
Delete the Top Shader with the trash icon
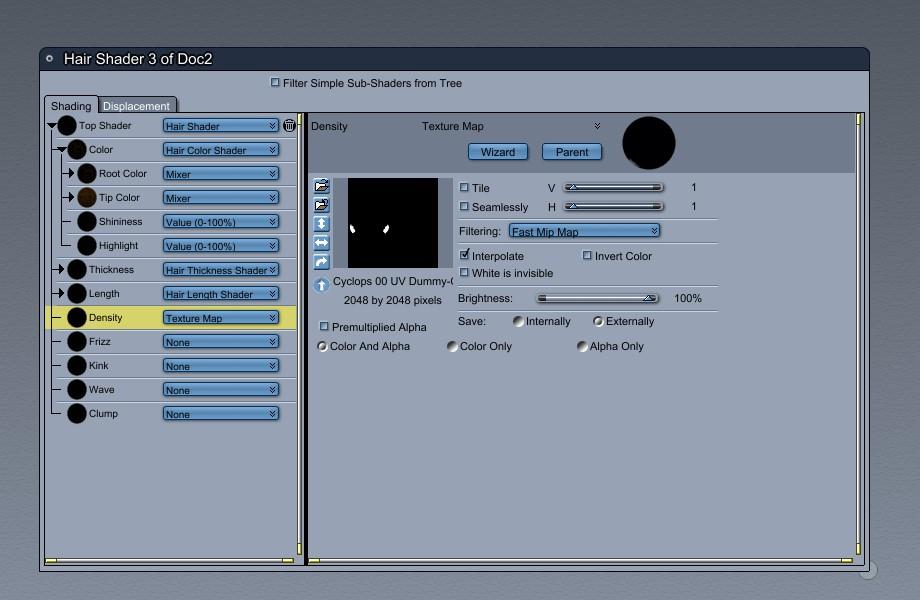click(289, 125)
